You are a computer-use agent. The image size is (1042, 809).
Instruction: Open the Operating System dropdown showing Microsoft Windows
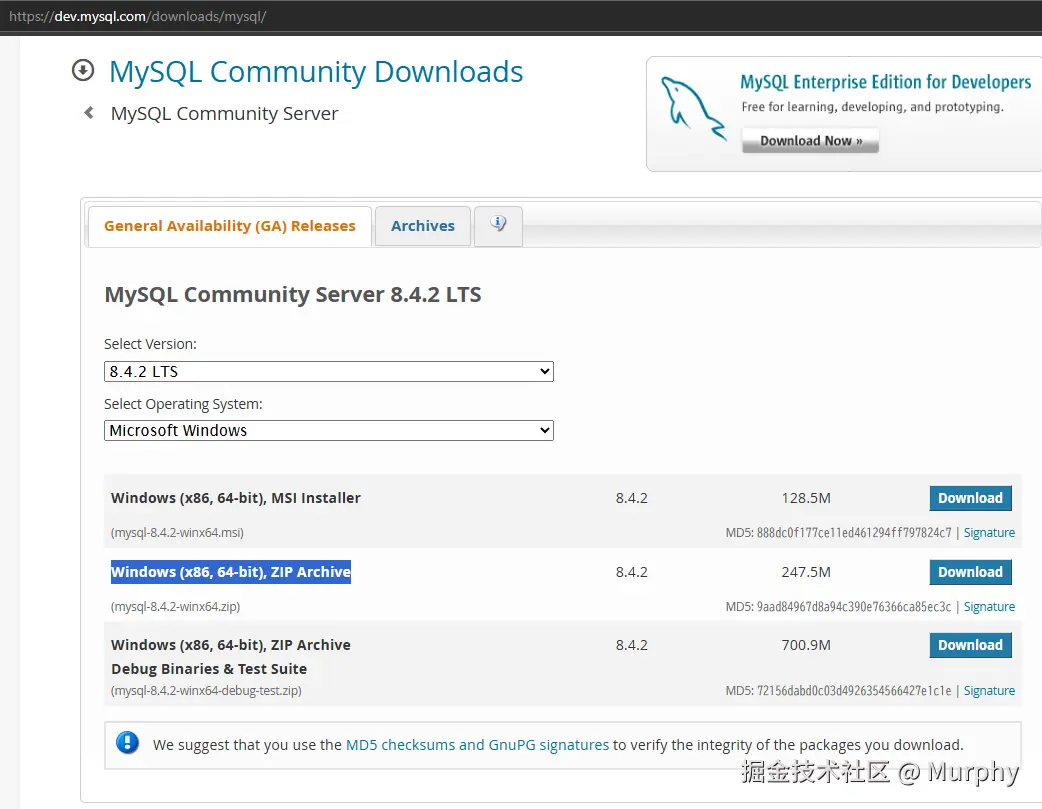tap(328, 430)
